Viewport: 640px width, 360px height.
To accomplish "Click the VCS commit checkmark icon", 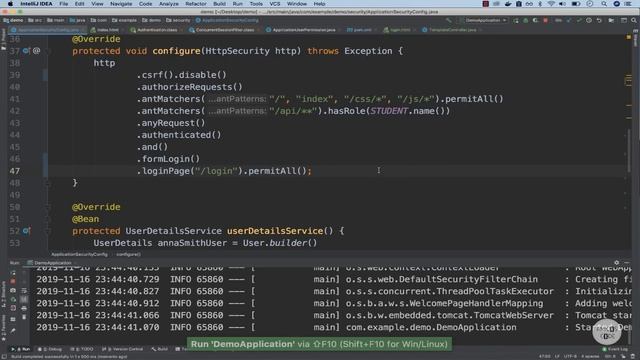I will tap(579, 20).
